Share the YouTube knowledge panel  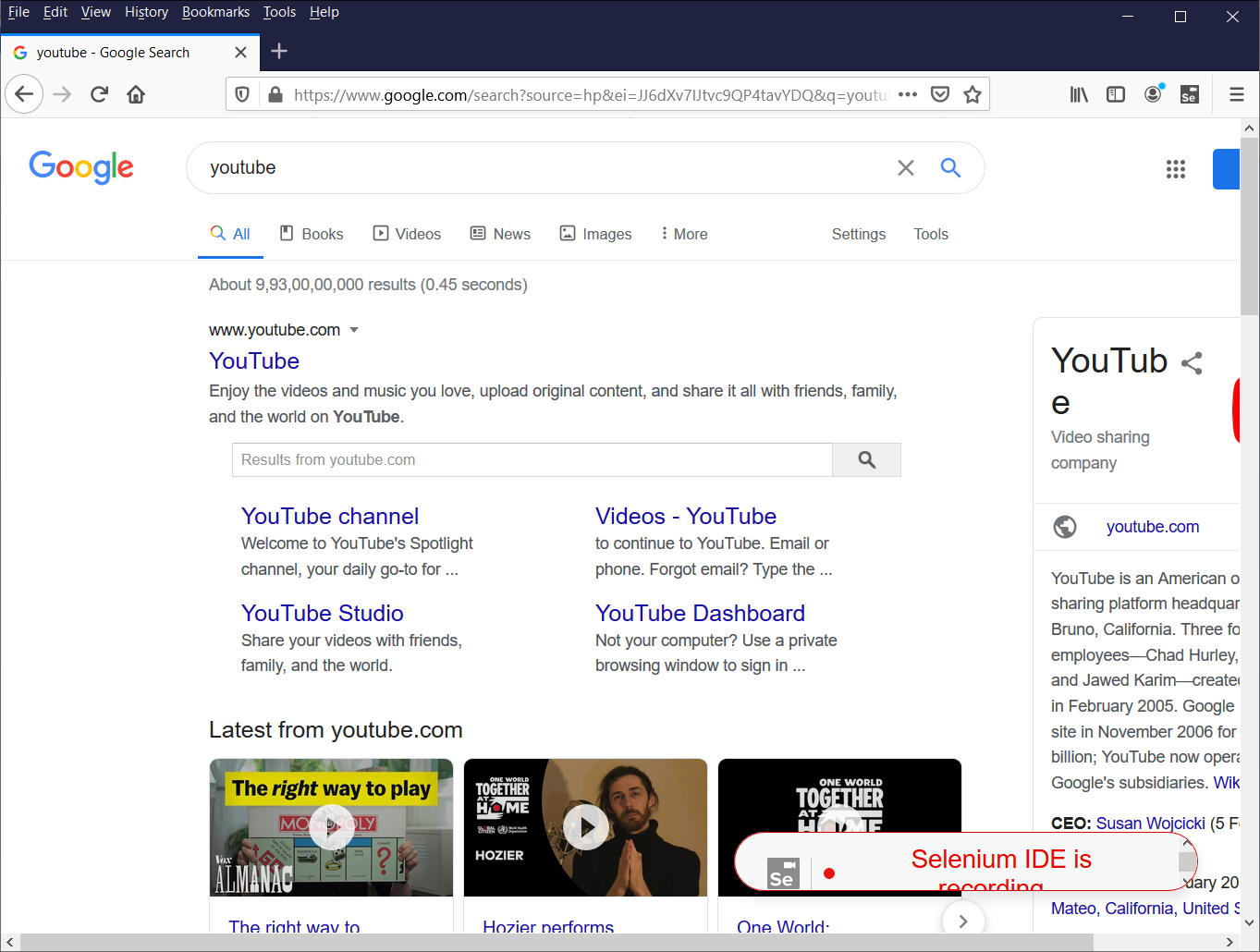click(x=1192, y=363)
